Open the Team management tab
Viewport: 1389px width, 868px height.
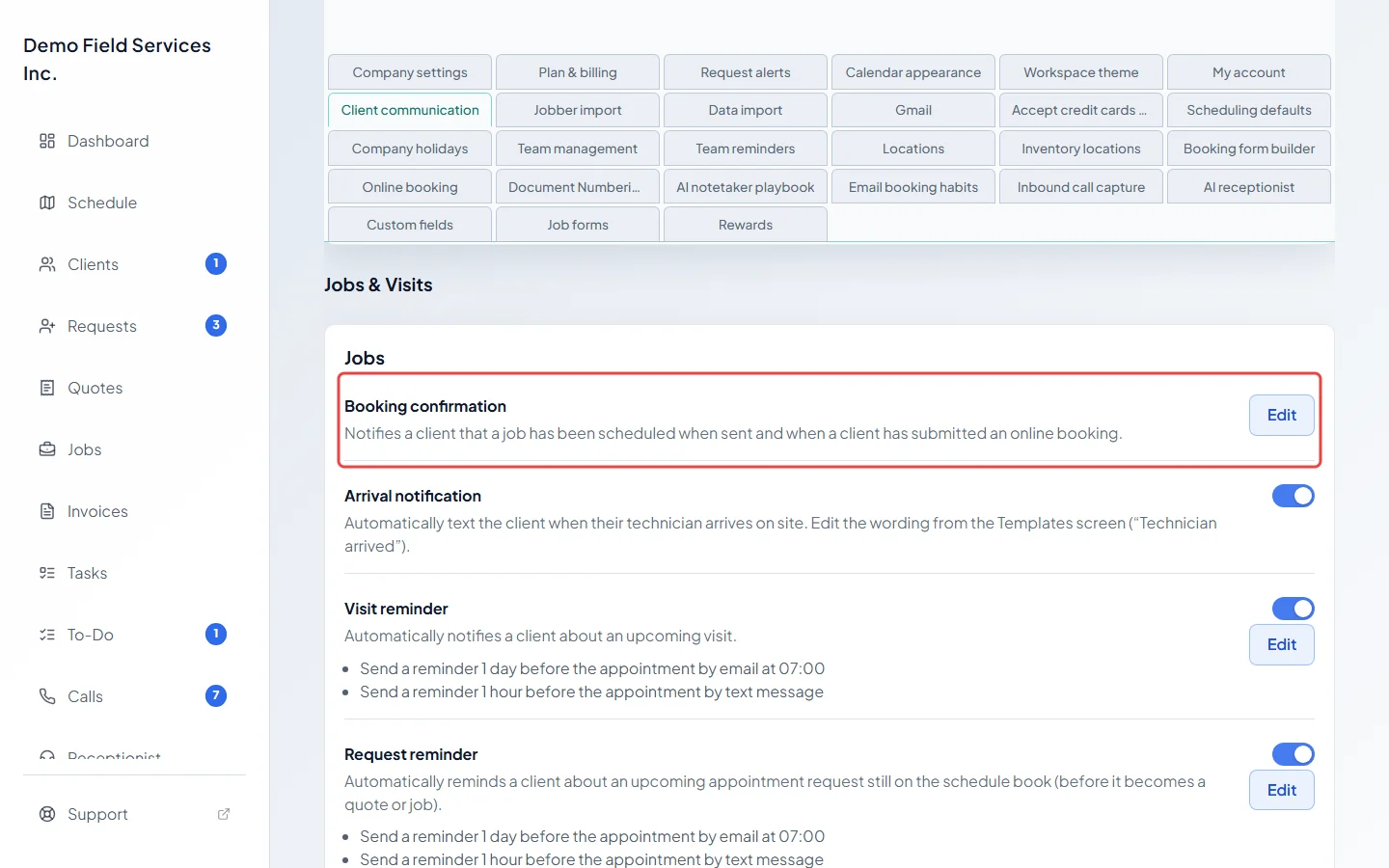point(578,149)
